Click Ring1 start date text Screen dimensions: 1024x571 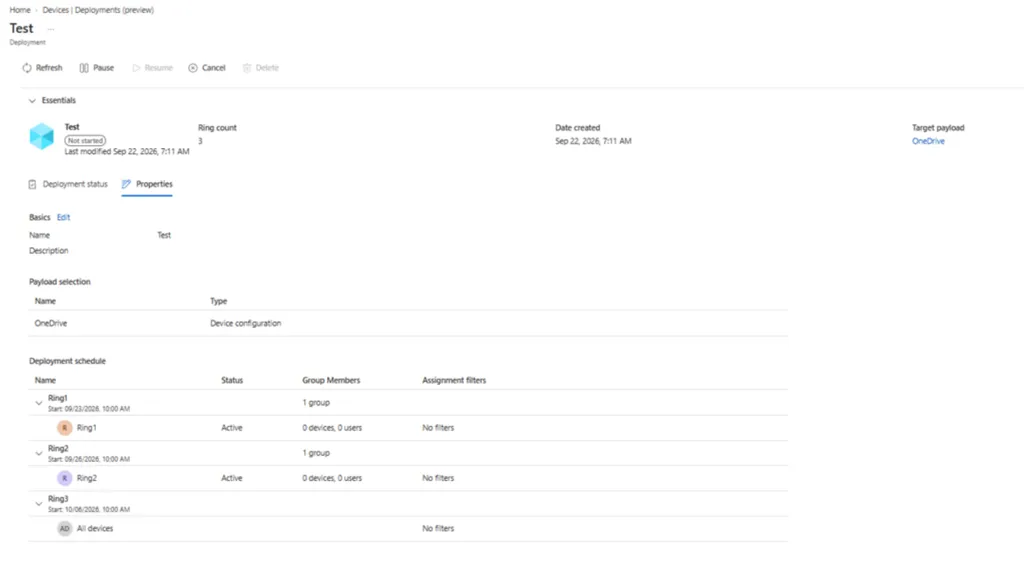click(x=89, y=409)
